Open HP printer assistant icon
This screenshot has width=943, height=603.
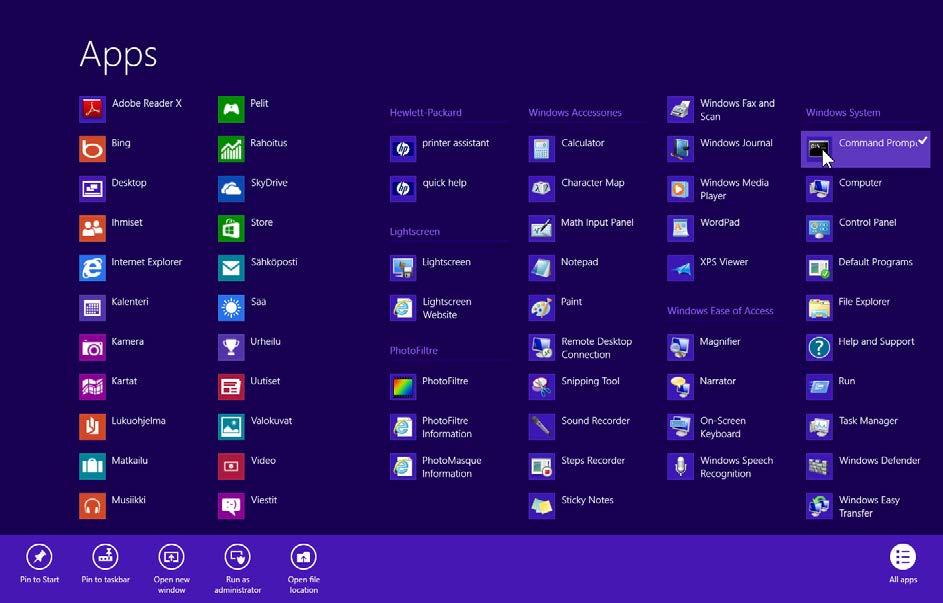(403, 149)
